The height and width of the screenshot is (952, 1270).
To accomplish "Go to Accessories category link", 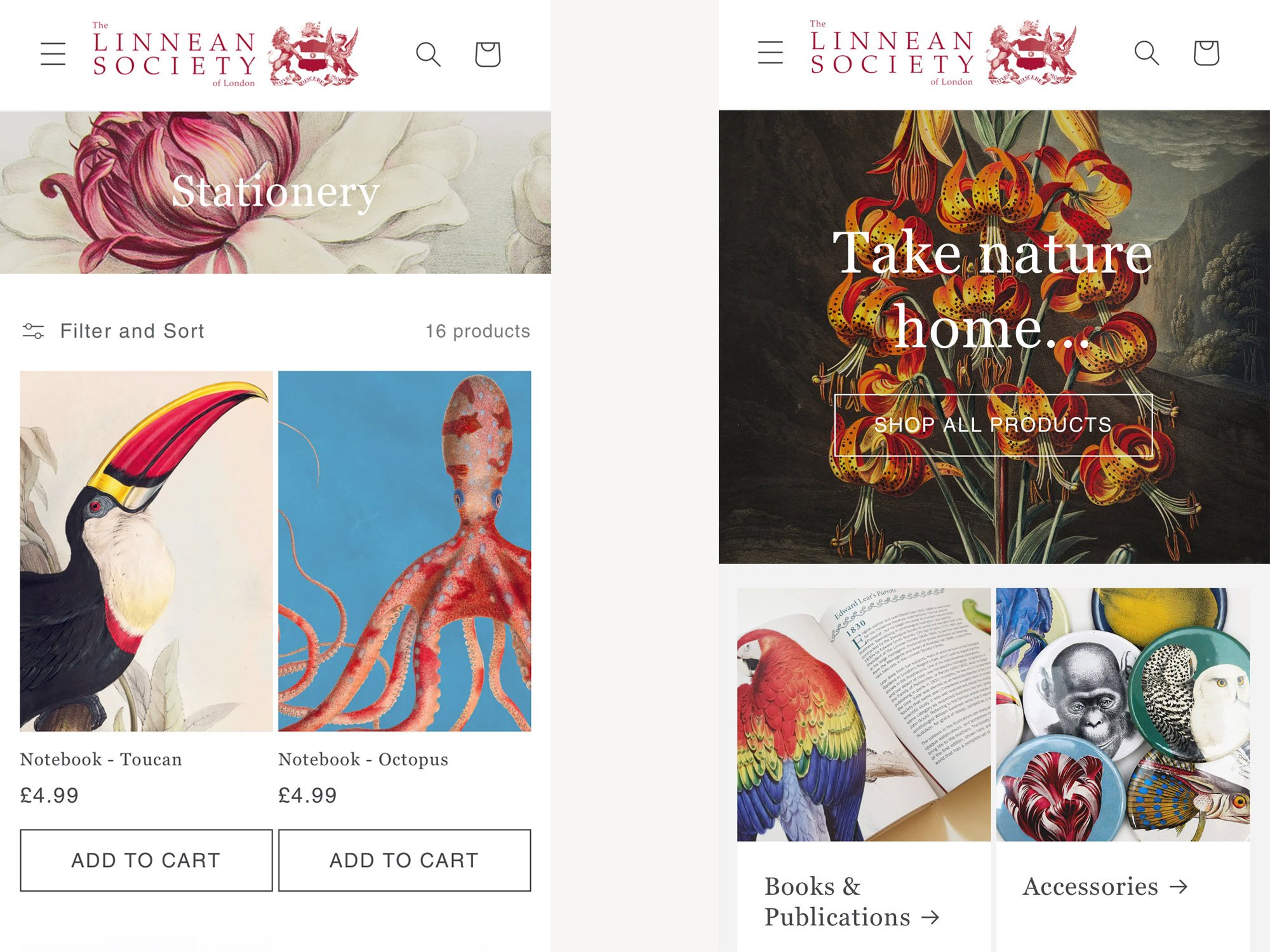I will coord(1105,886).
